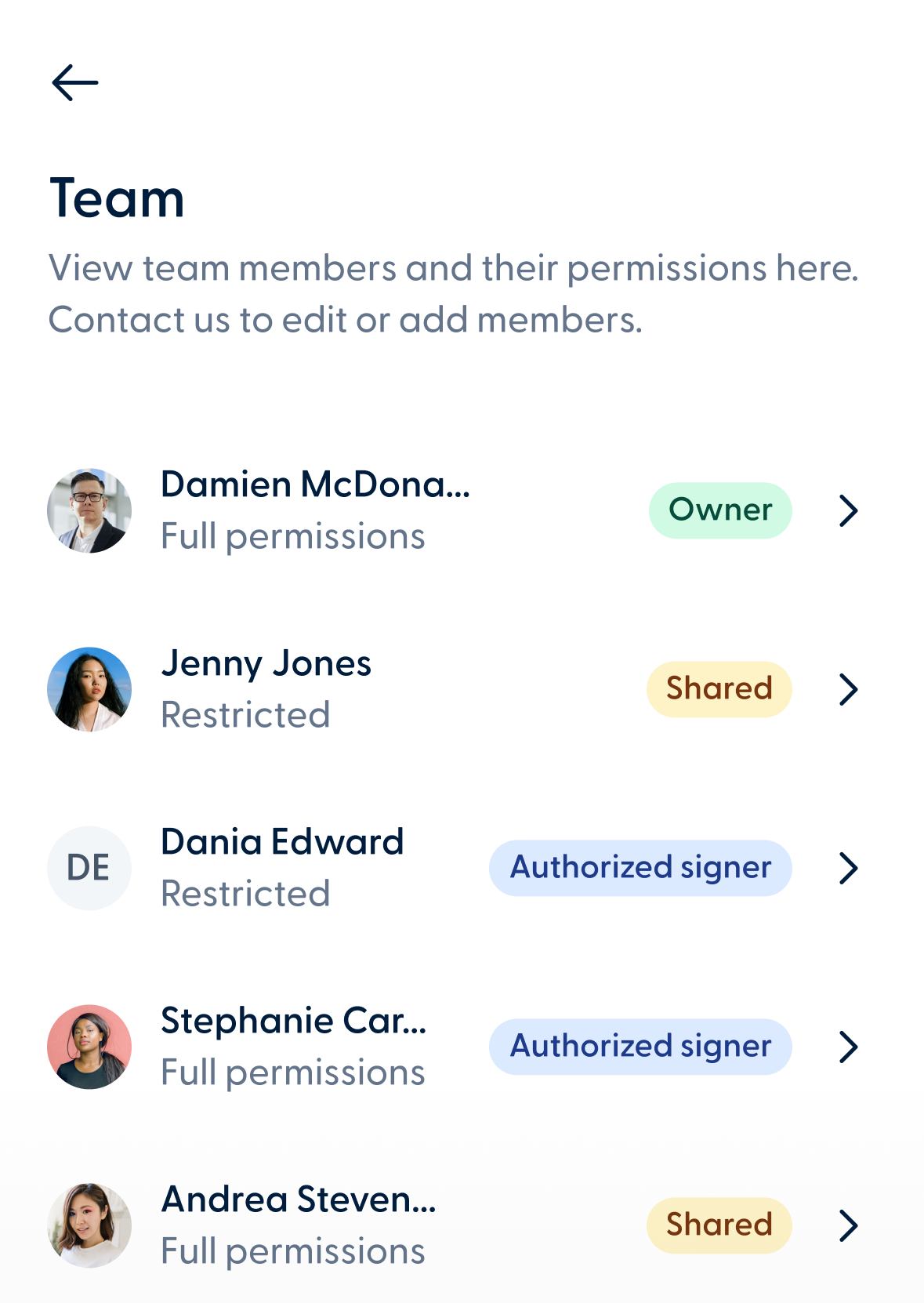Click the green Owner badge
The image size is (924, 1303).
[x=719, y=510]
